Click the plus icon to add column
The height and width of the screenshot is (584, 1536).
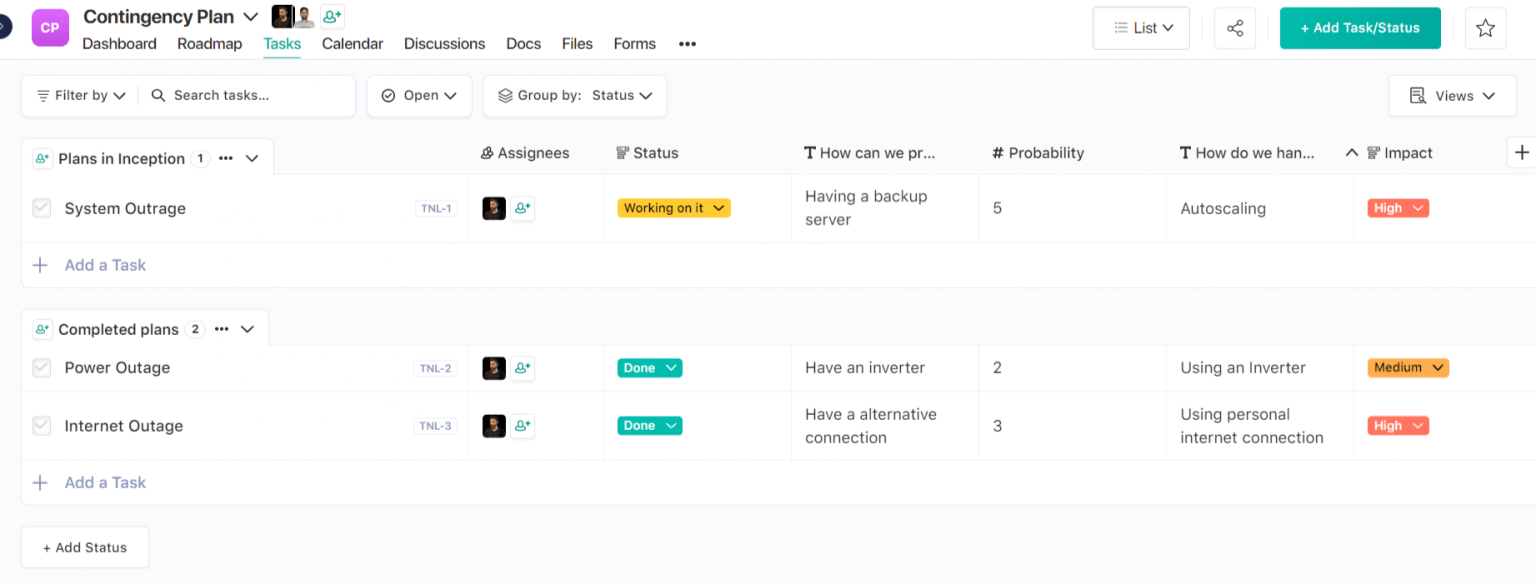click(x=1521, y=152)
